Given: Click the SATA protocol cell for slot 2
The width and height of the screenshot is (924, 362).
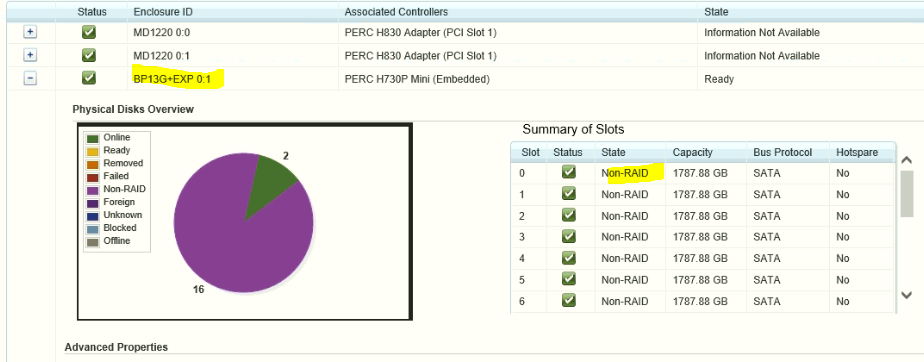Looking at the screenshot, I should (x=767, y=216).
